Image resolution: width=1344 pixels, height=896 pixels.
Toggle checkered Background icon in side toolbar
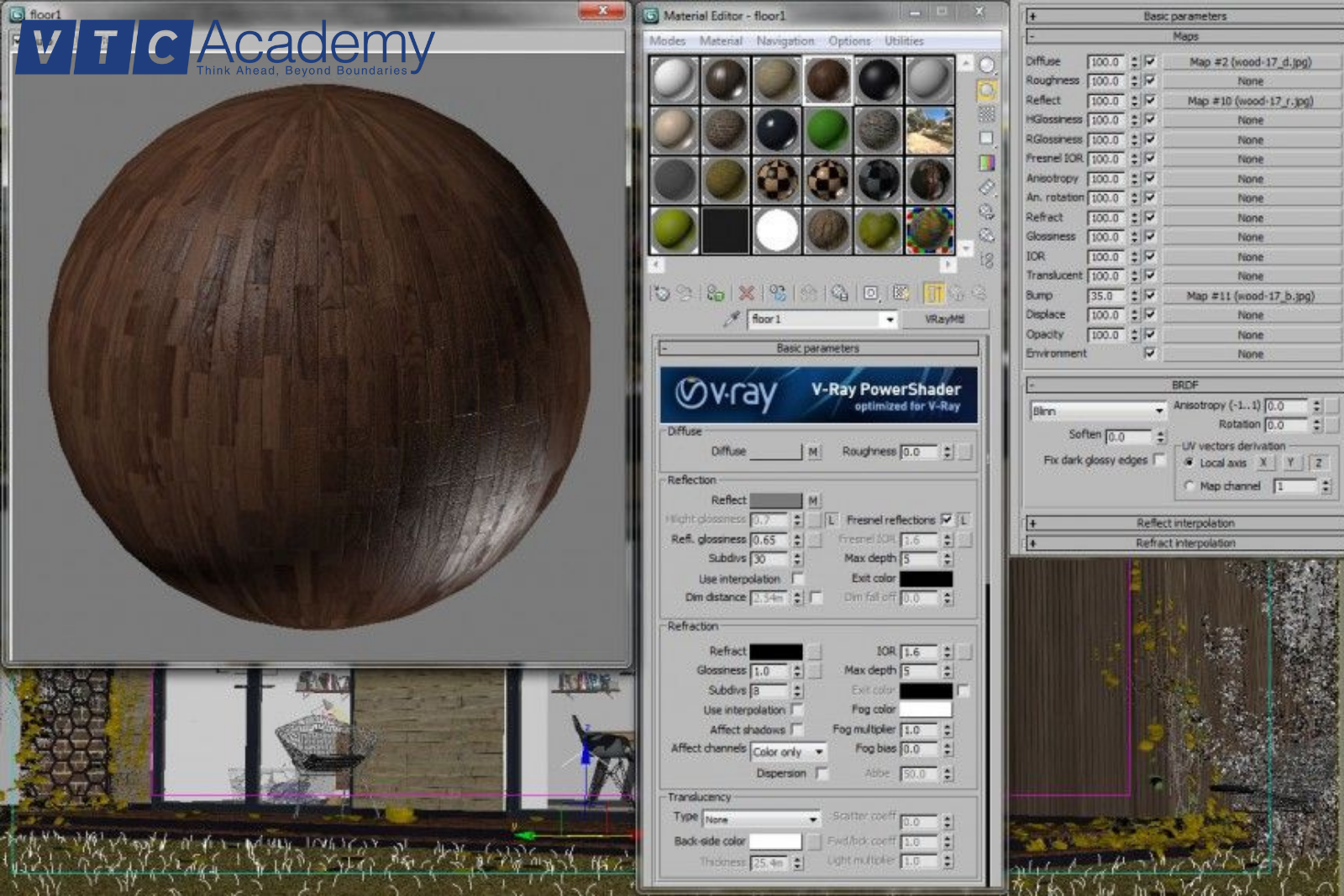coord(987,113)
